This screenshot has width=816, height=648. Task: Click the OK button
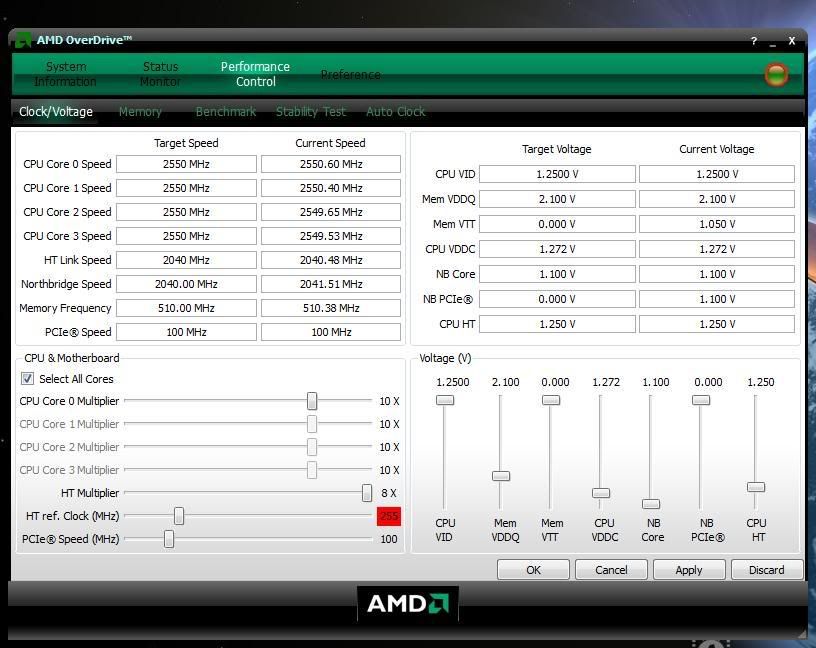533,570
